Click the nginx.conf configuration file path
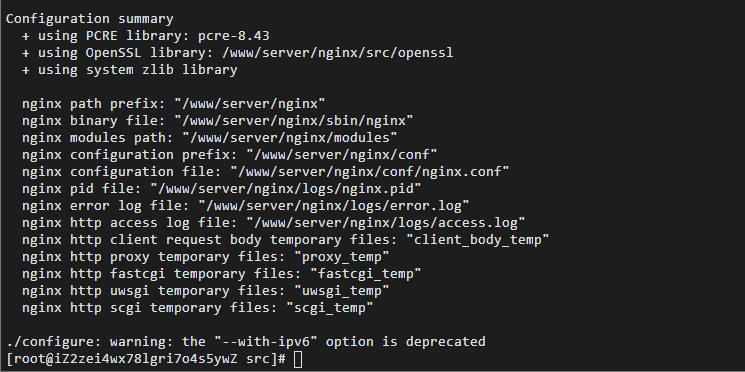Image resolution: width=745 pixels, height=372 pixels. tap(370, 172)
